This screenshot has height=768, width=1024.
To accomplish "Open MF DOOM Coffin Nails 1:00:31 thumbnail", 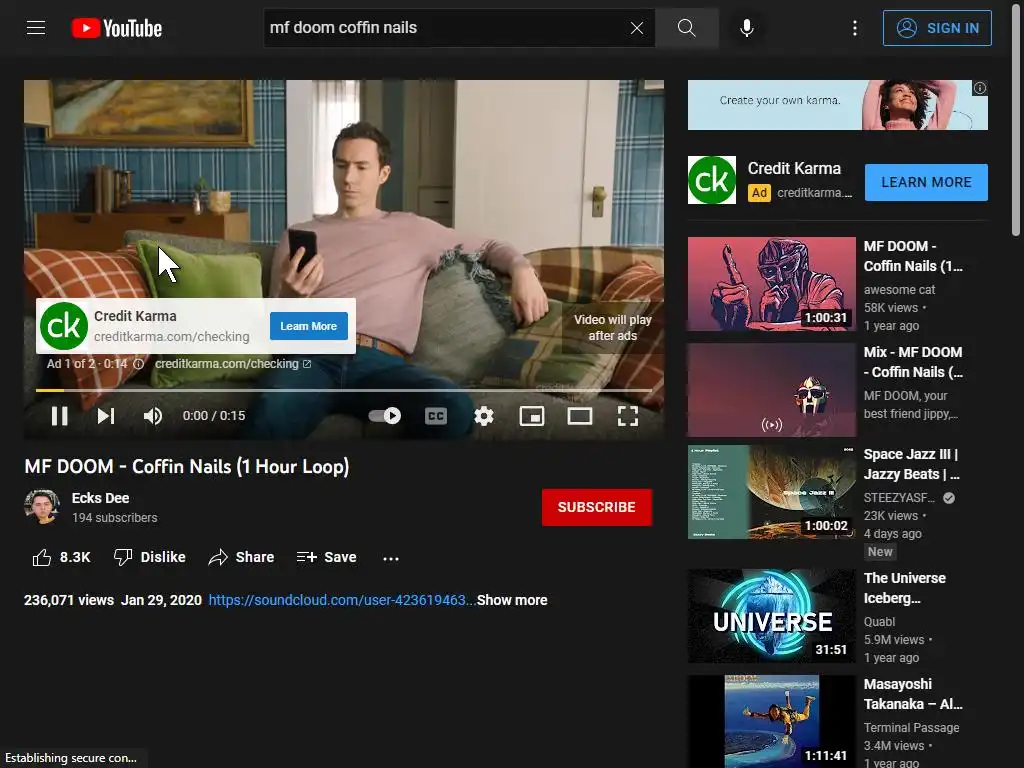I will coord(771,284).
